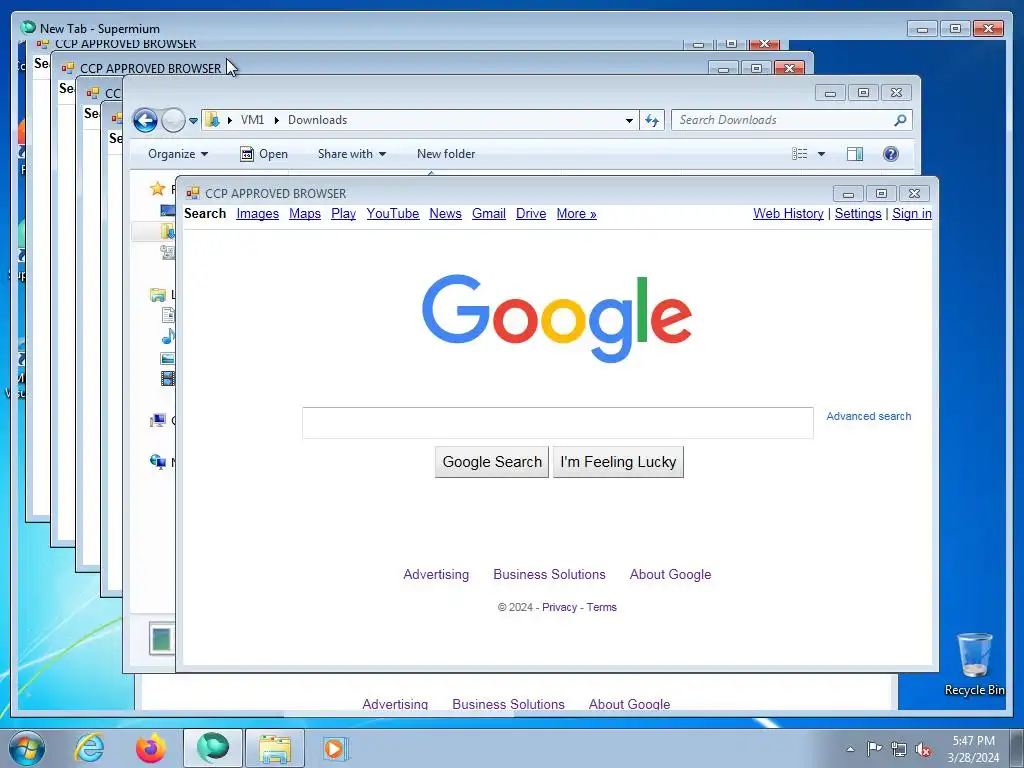Click the folder icon in Explorer address bar
1024x768 pixels.
pyautogui.click(x=212, y=120)
